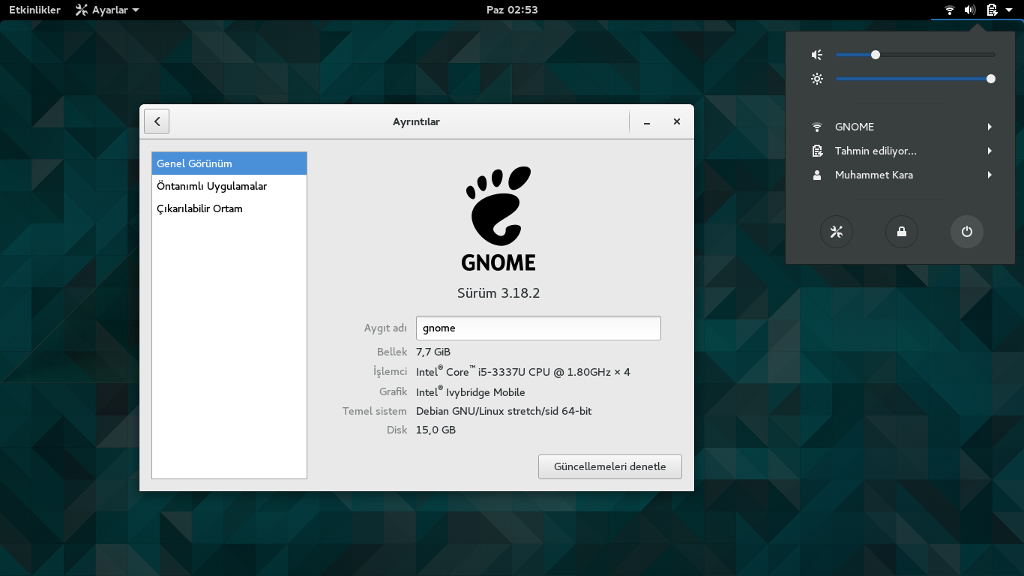Image resolution: width=1024 pixels, height=576 pixels.
Task: Click the Ayrıntılar window title
Action: pyautogui.click(x=416, y=121)
